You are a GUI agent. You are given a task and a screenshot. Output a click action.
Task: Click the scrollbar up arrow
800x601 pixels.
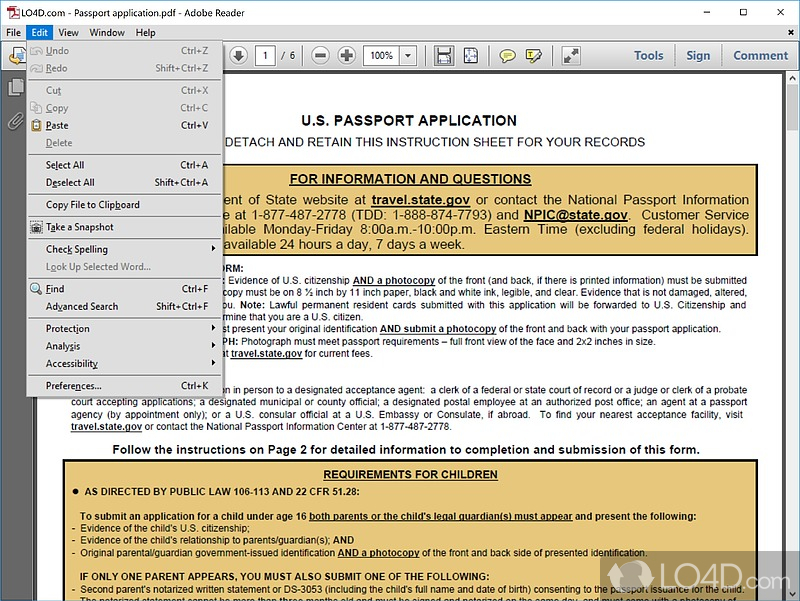pos(792,79)
